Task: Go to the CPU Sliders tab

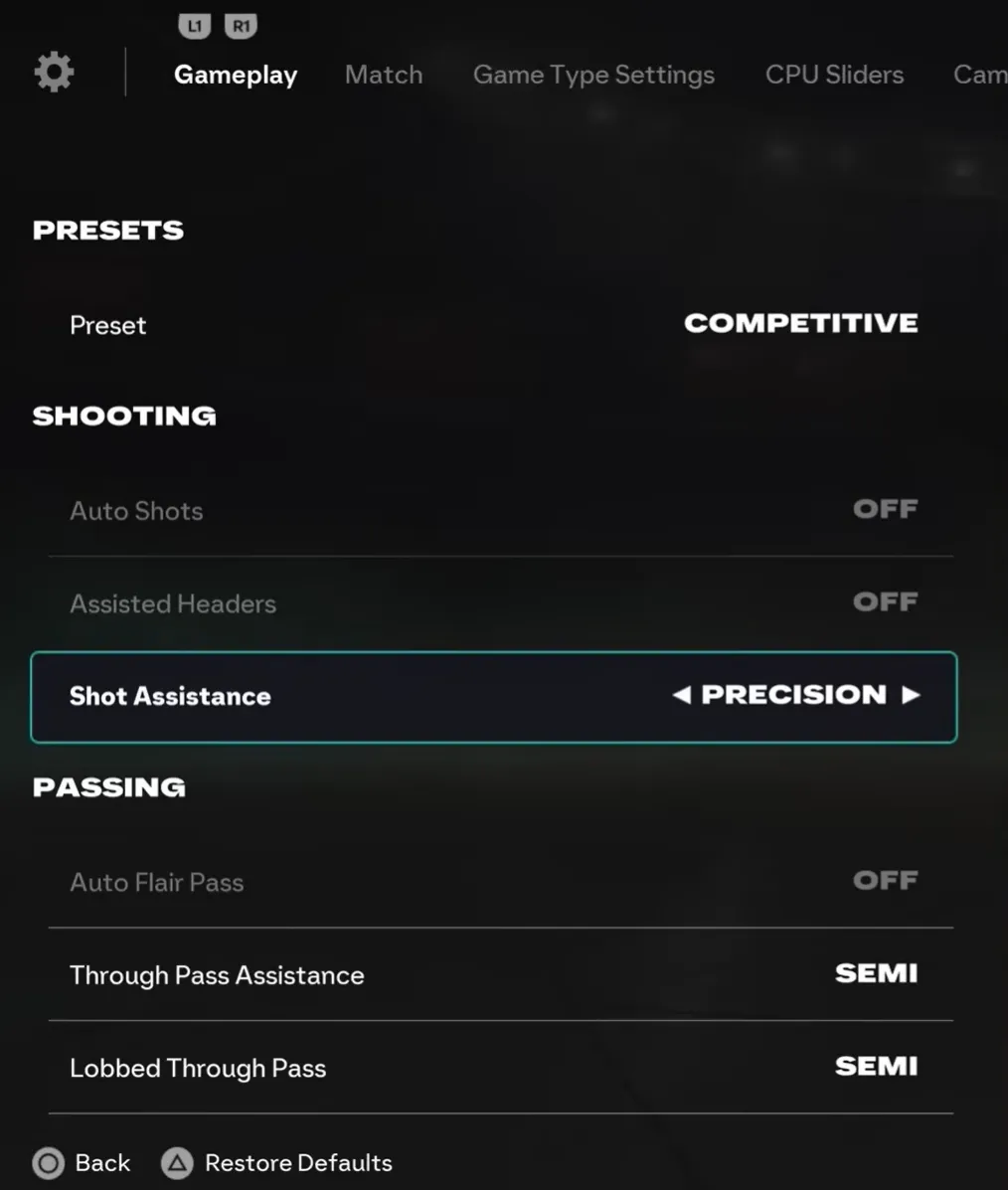Action: tap(834, 75)
